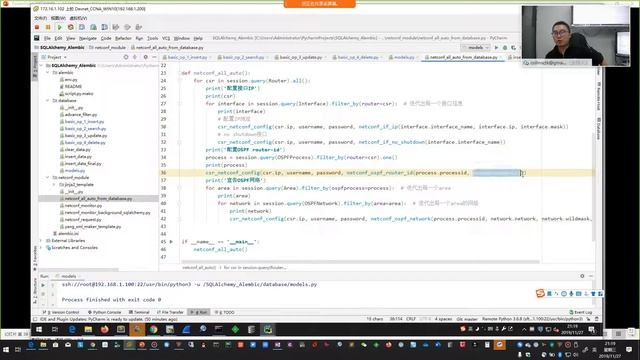Click the netconf_module breadcrumb in the navigation bar
This screenshot has height=360, width=640.
click(107, 48)
